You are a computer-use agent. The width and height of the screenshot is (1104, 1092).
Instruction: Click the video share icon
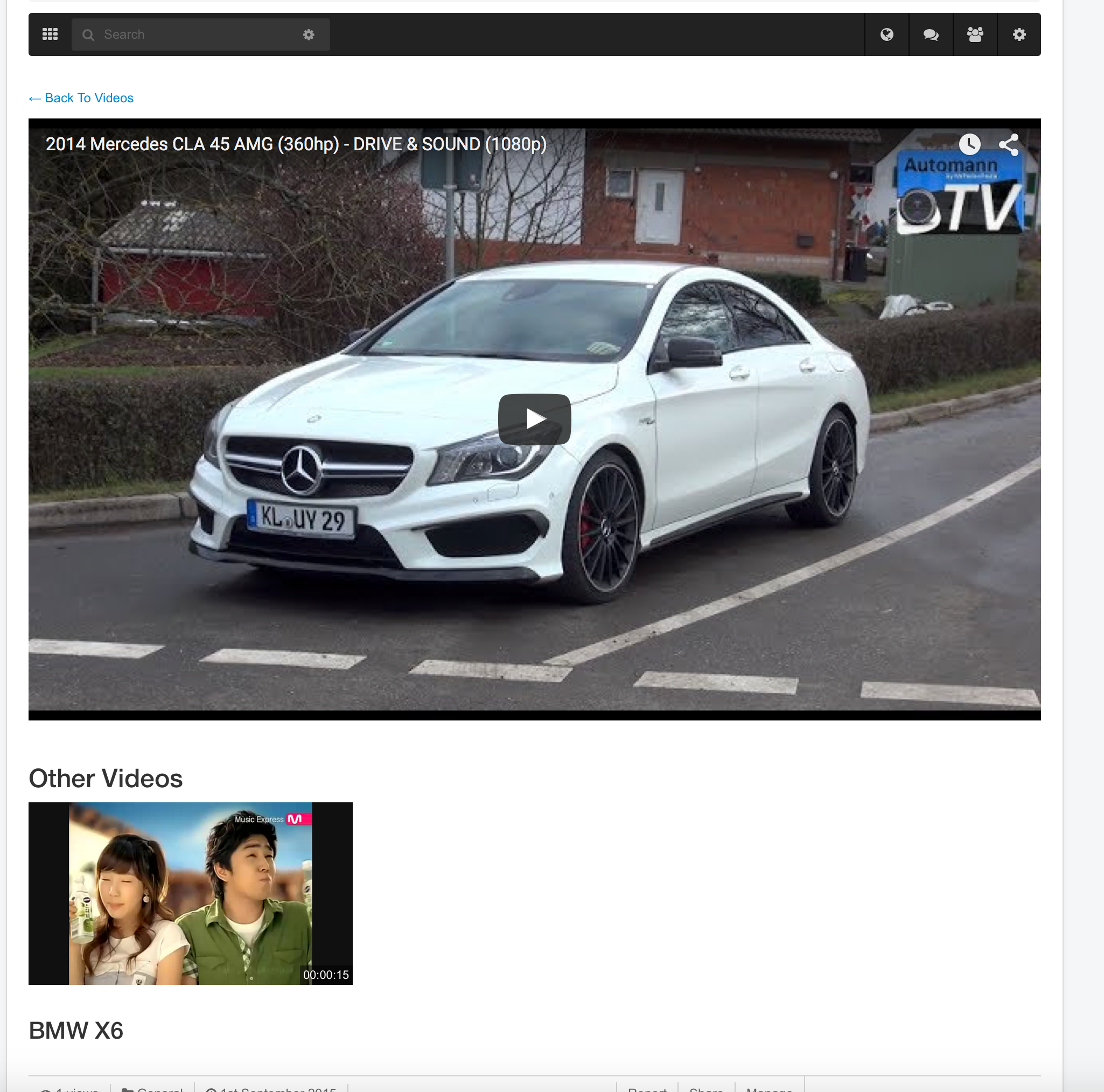(1008, 144)
